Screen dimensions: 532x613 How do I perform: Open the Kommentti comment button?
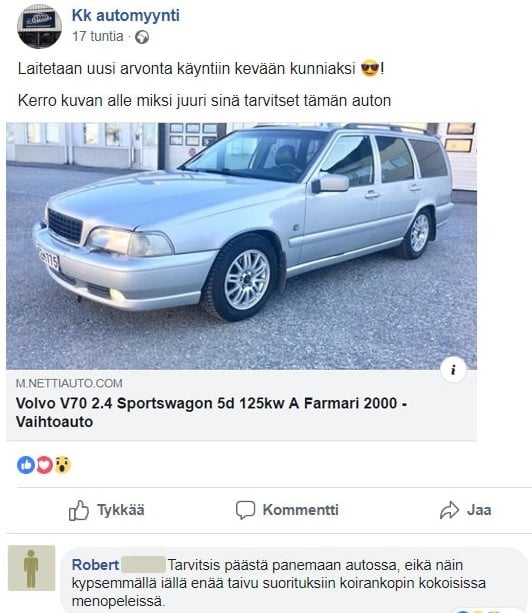(287, 510)
